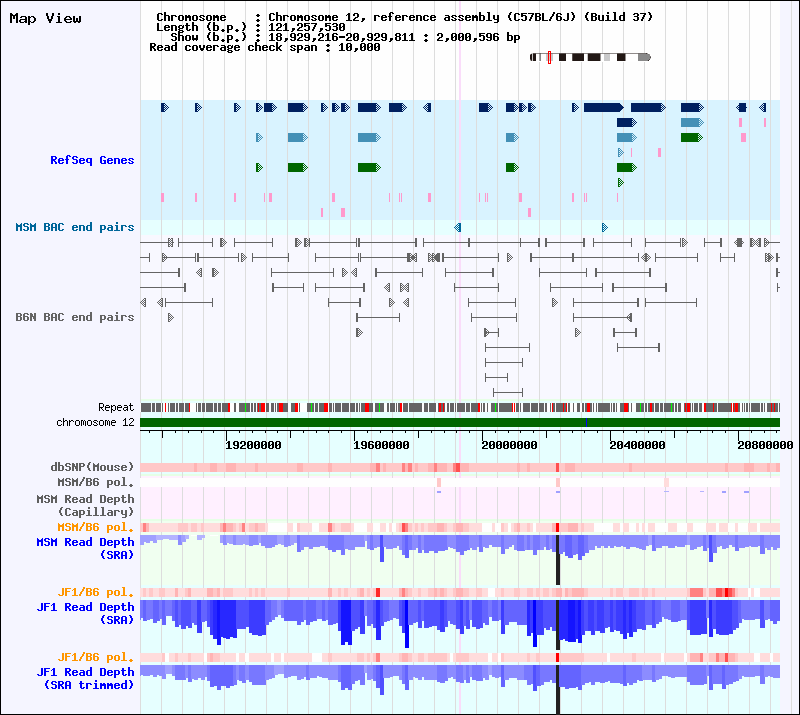Click the 19200000 ruler position label
The image size is (800, 715).
point(253,445)
